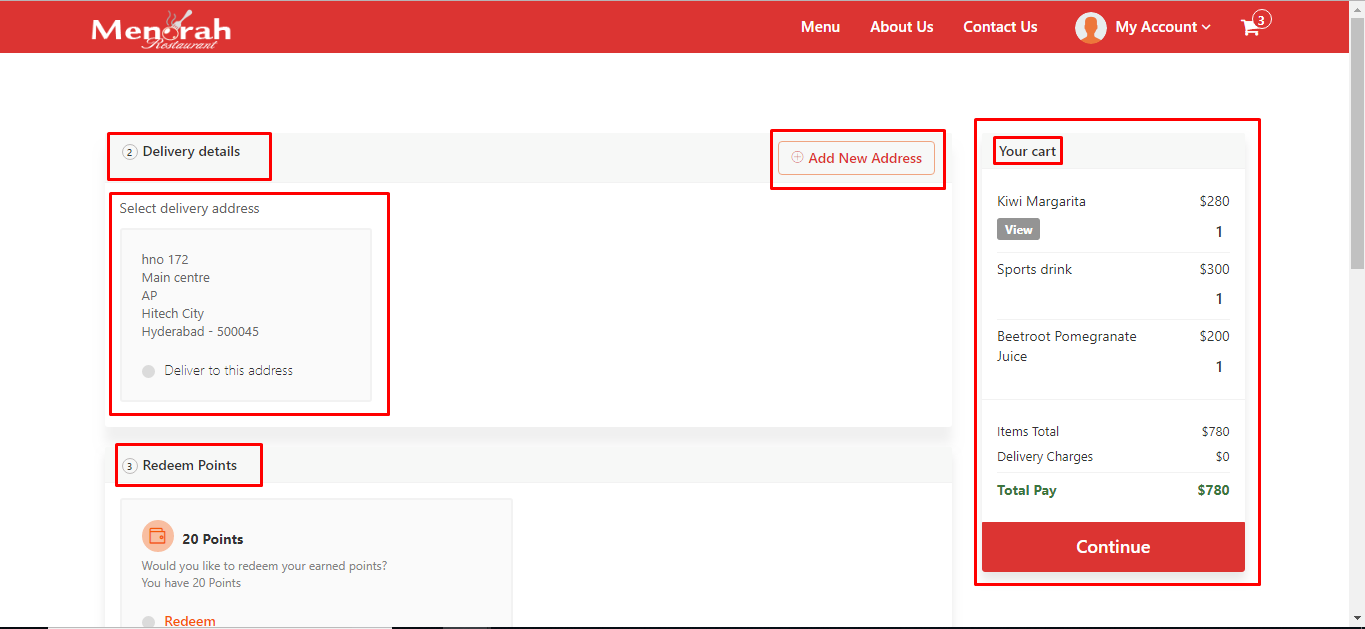
Task: Click View under Kiwi Margarita
Action: (x=1018, y=230)
